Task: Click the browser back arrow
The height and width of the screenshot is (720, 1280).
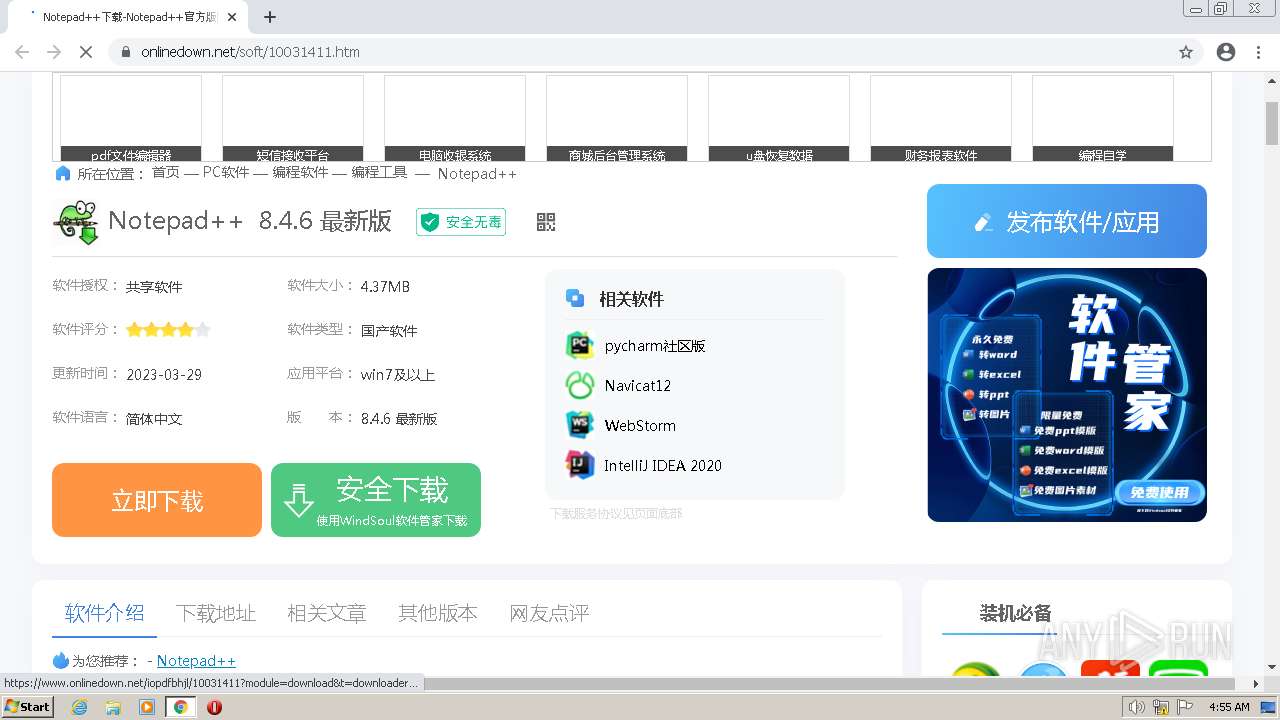Action: click(22, 52)
